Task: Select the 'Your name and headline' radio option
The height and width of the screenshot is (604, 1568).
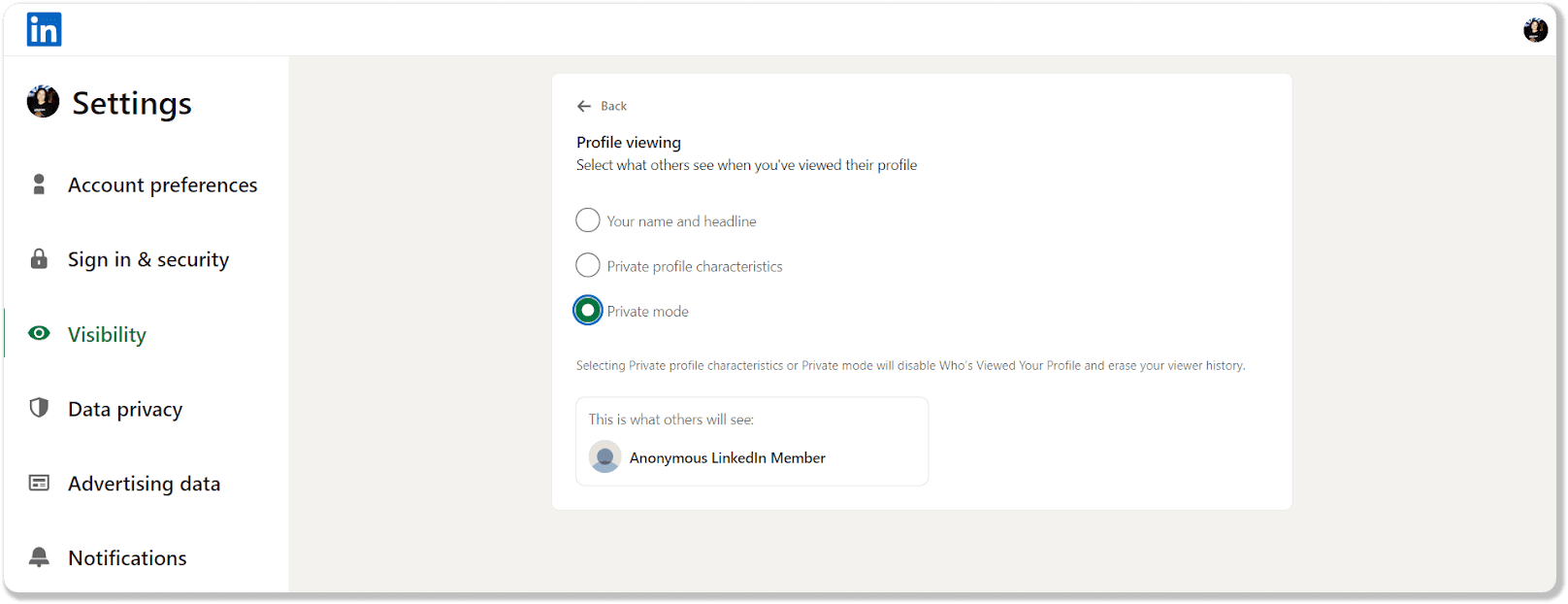Action: [x=588, y=220]
